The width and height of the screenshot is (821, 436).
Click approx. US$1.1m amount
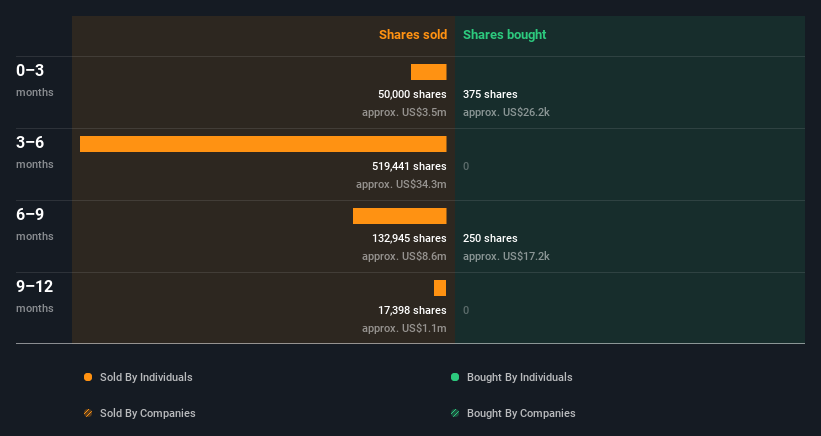[404, 328]
